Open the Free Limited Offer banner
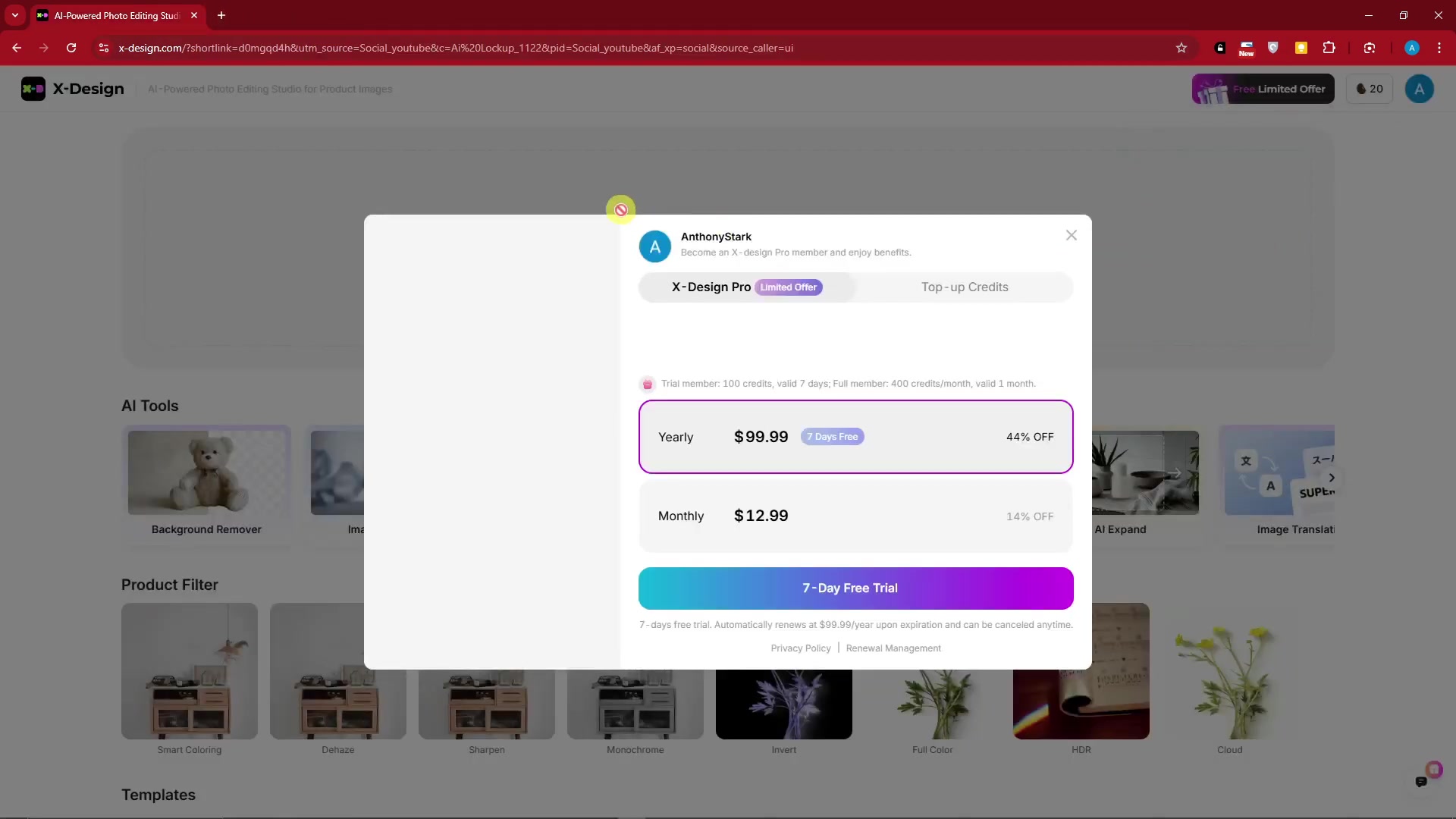Viewport: 1456px width, 819px height. click(x=1263, y=89)
